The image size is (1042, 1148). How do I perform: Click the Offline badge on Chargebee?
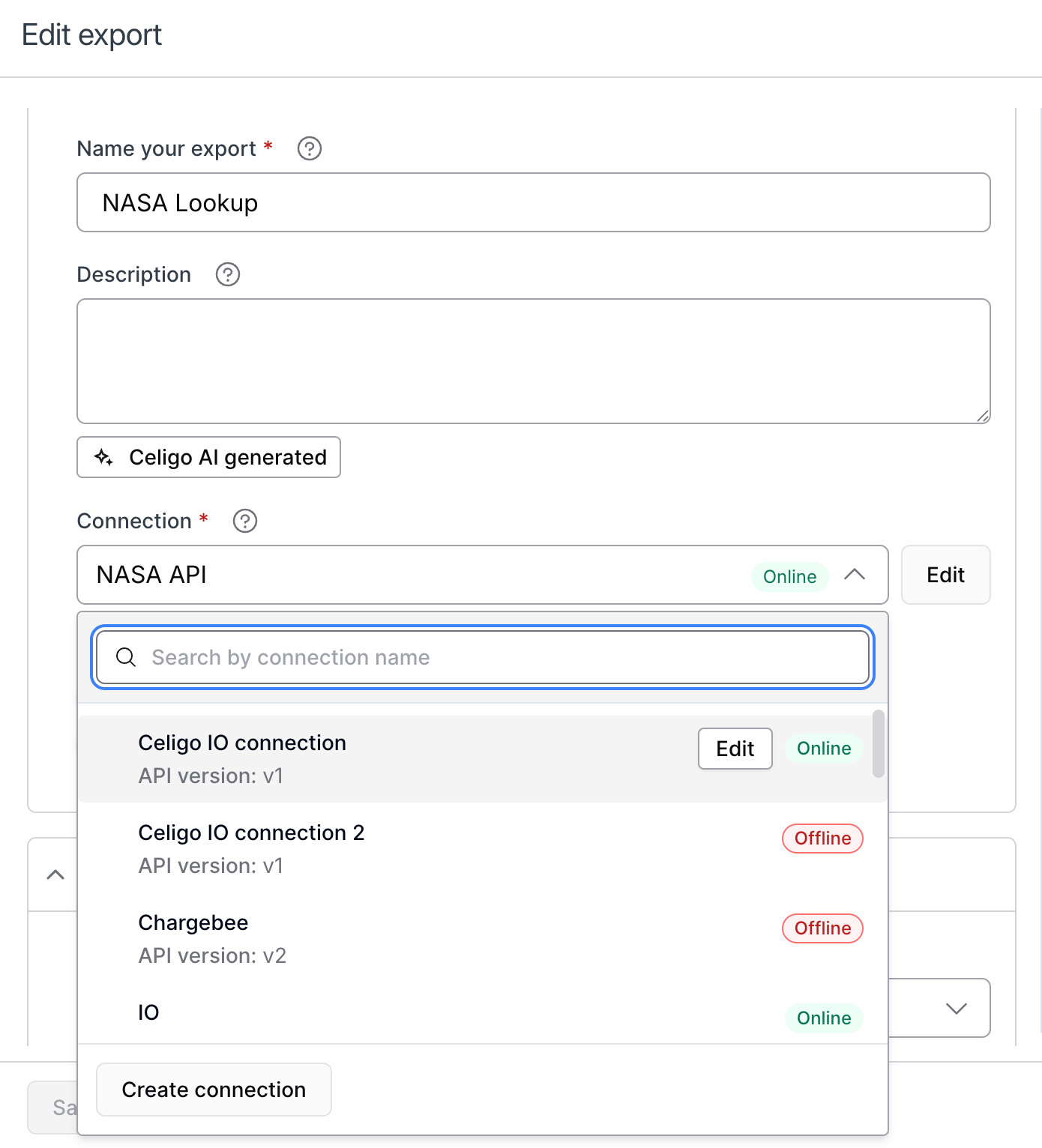tap(822, 928)
